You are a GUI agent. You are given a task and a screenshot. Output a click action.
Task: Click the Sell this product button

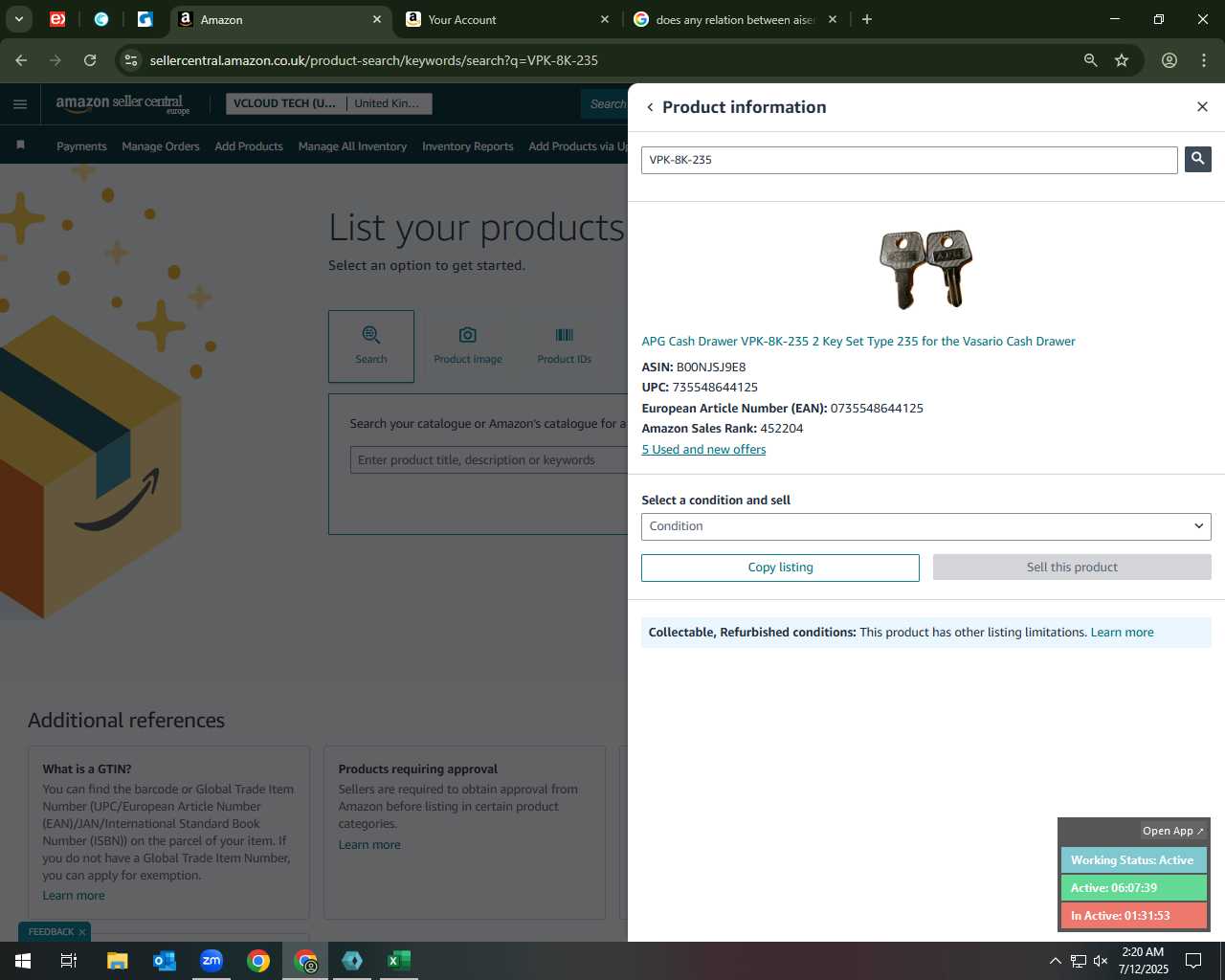(x=1072, y=568)
